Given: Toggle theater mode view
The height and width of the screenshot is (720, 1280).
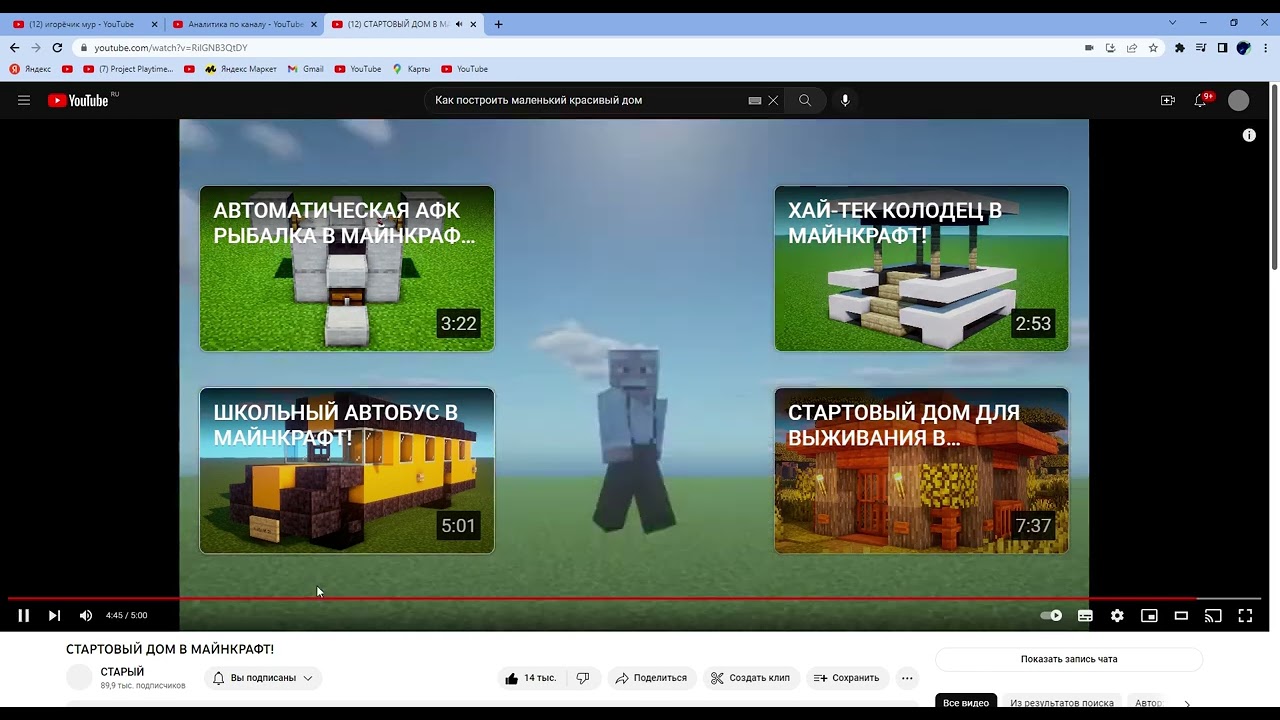Looking at the screenshot, I should 1181,616.
